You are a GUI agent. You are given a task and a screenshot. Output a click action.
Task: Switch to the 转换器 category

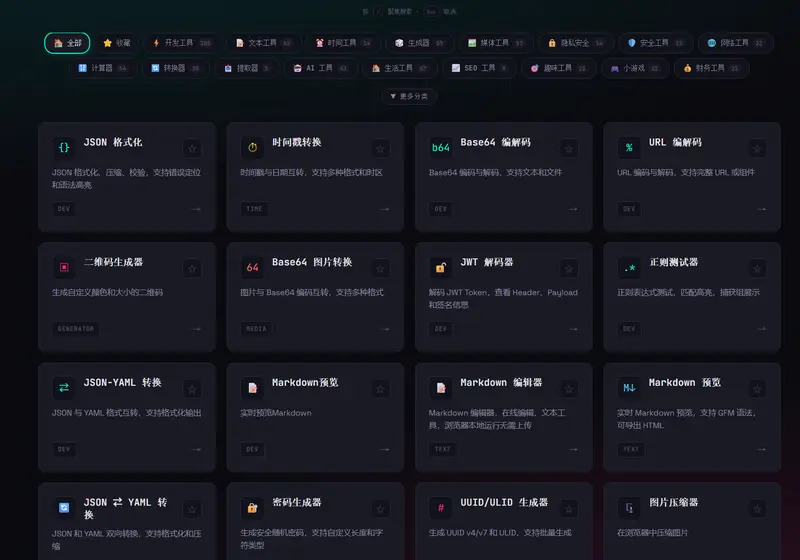coord(175,68)
